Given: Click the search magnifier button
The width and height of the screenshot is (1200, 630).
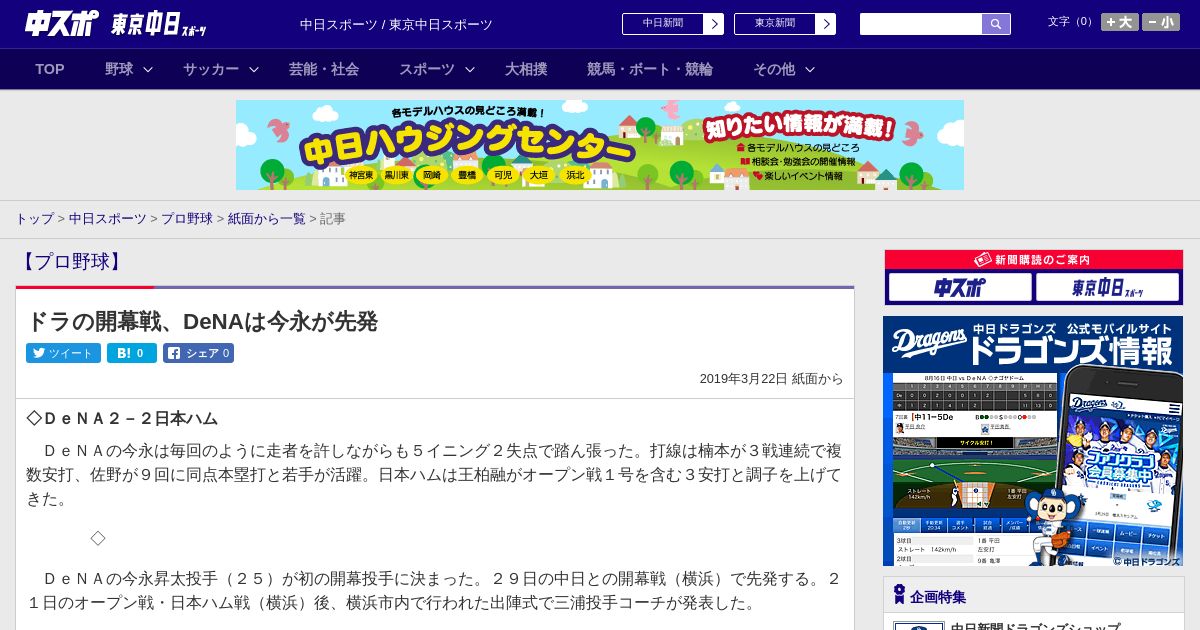Looking at the screenshot, I should point(996,24).
